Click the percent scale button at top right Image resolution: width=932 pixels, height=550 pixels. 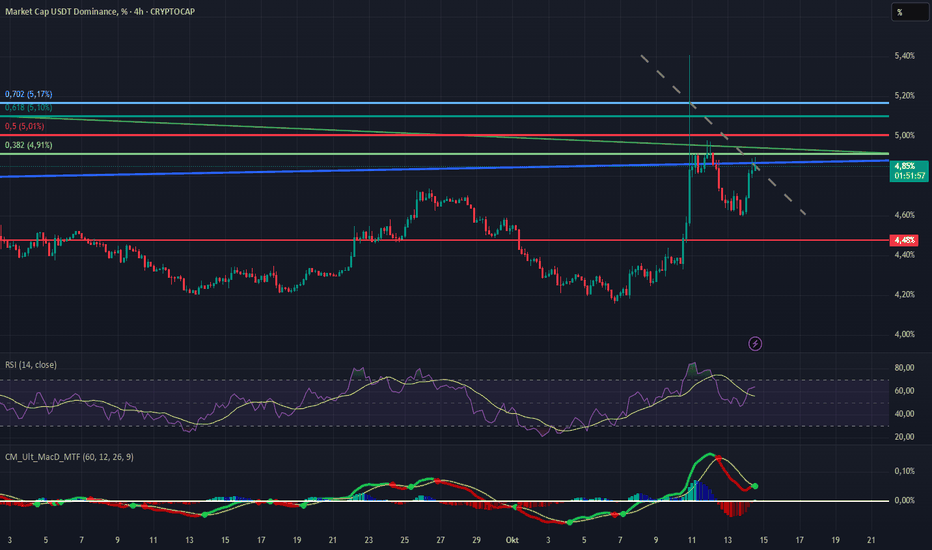pos(909,12)
